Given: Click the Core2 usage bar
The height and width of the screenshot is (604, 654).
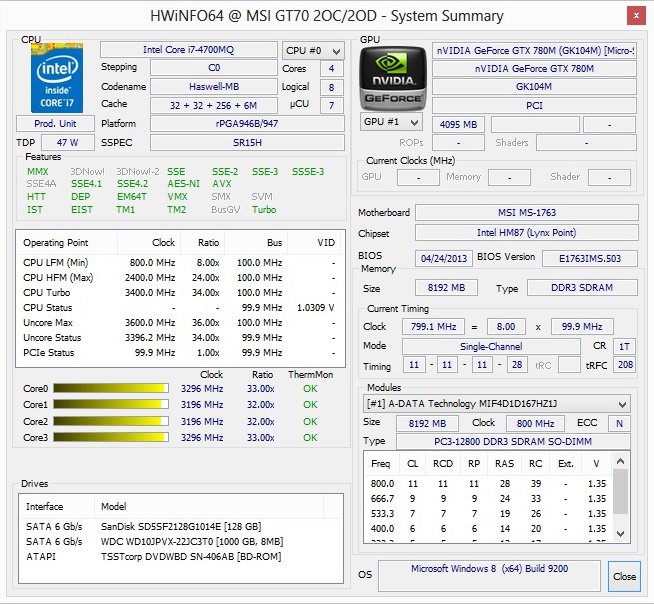Looking at the screenshot, I should 111,421.
